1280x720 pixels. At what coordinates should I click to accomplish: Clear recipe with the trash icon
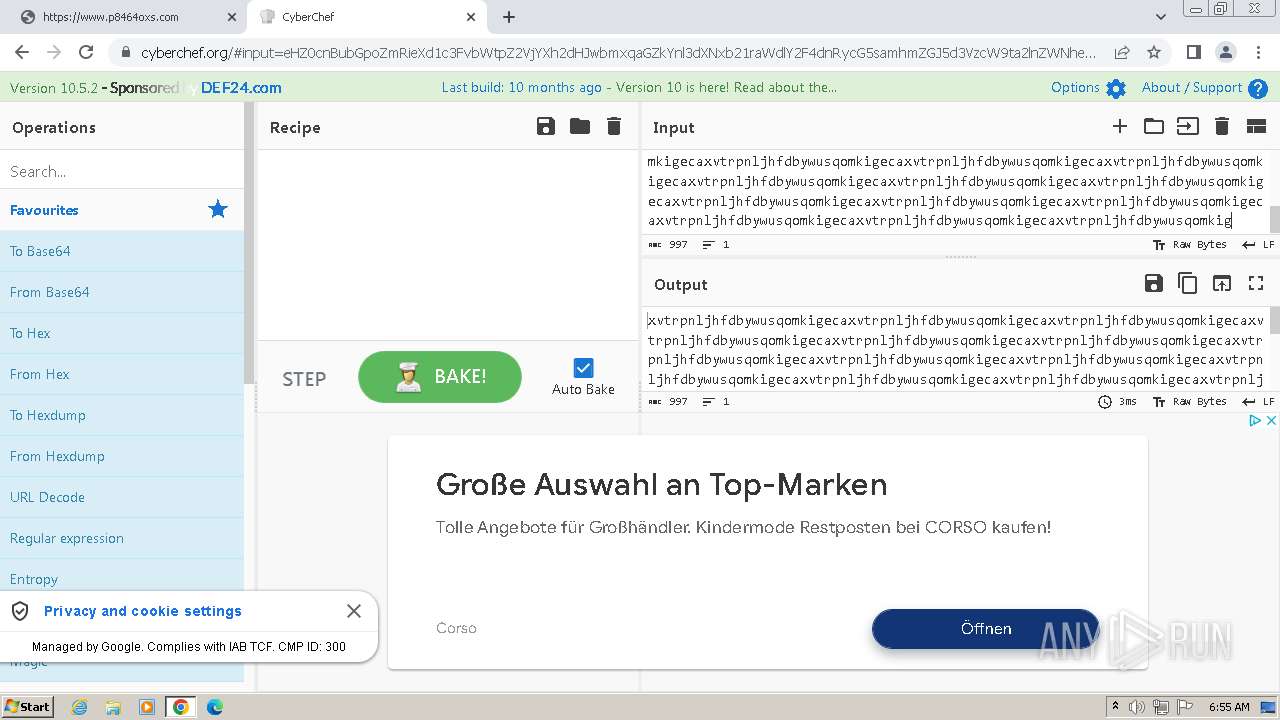click(614, 126)
